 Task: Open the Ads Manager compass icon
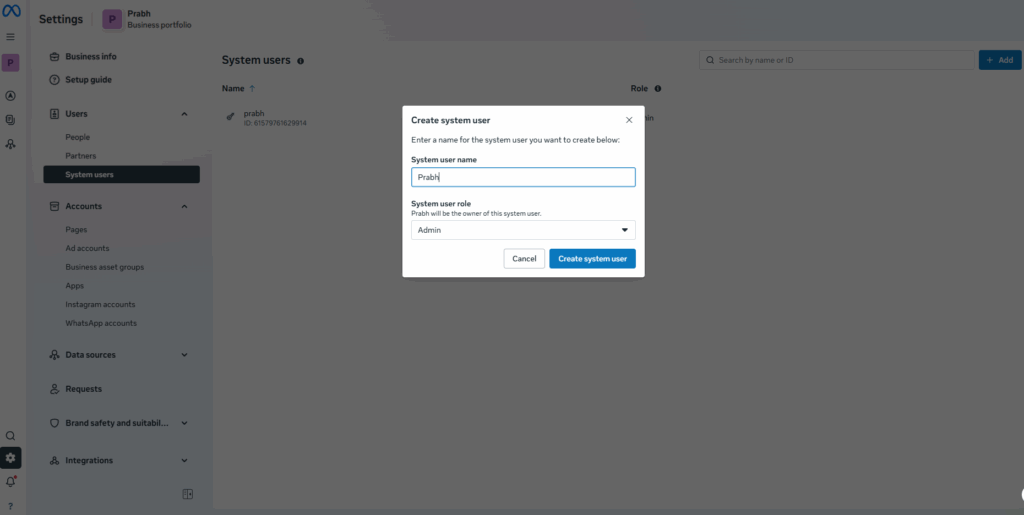[x=10, y=95]
